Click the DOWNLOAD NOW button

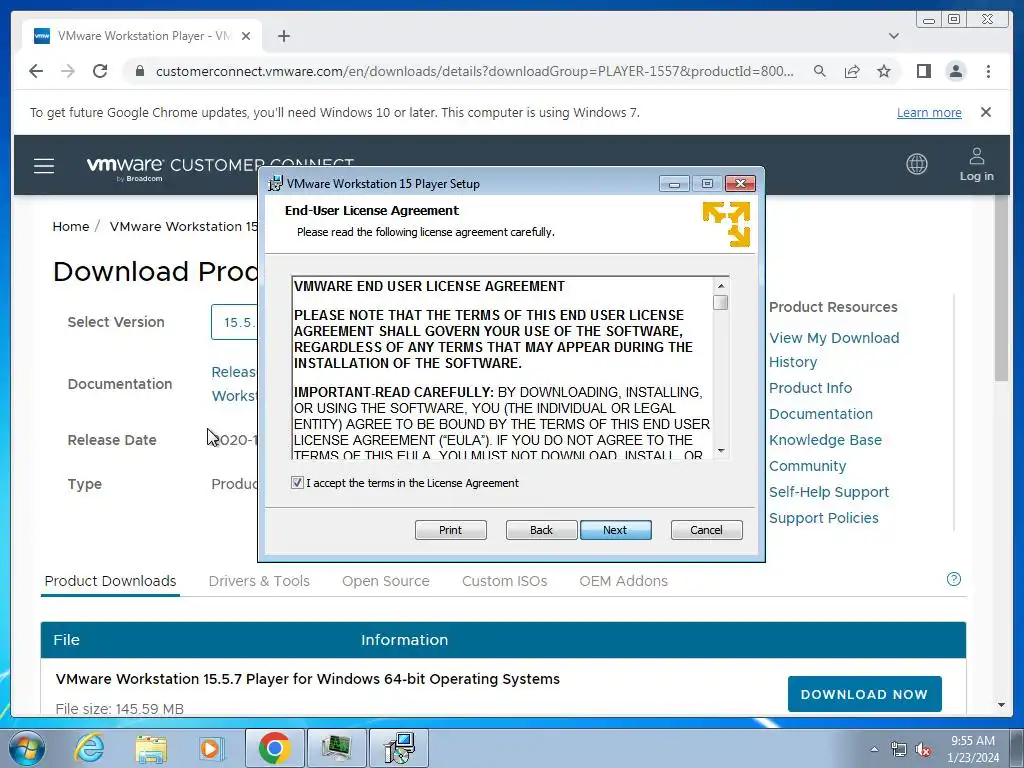865,694
